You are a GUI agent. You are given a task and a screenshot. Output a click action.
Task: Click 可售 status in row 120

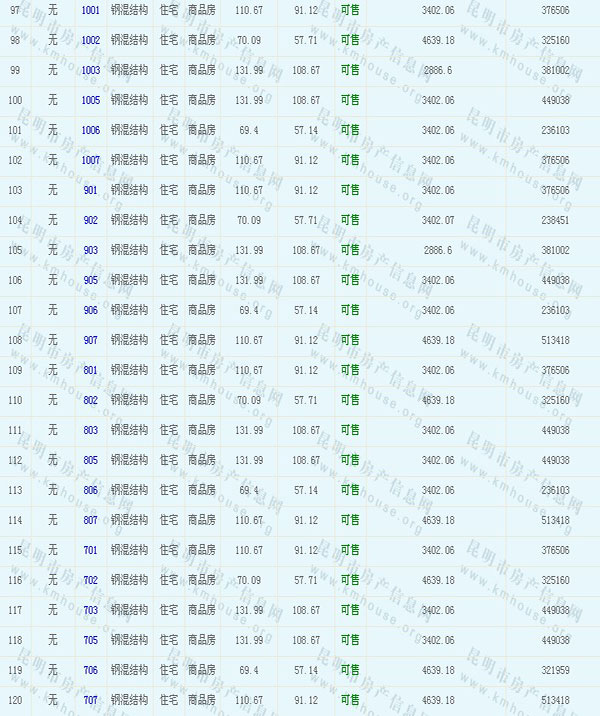pyautogui.click(x=350, y=700)
